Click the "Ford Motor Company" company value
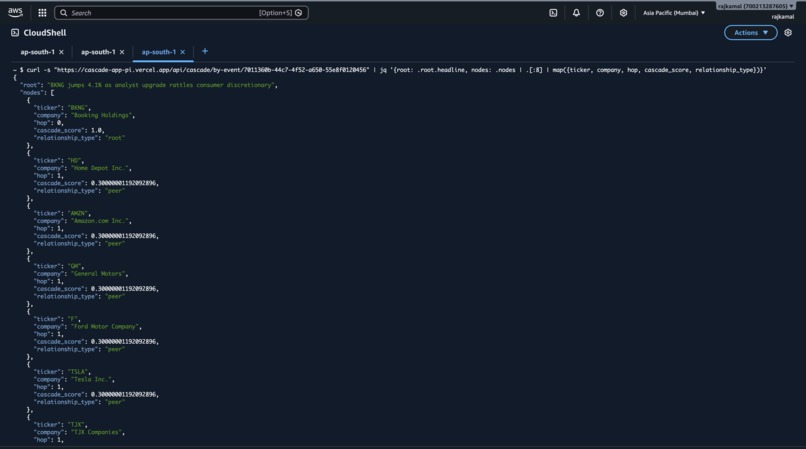806x449 pixels. point(105,327)
